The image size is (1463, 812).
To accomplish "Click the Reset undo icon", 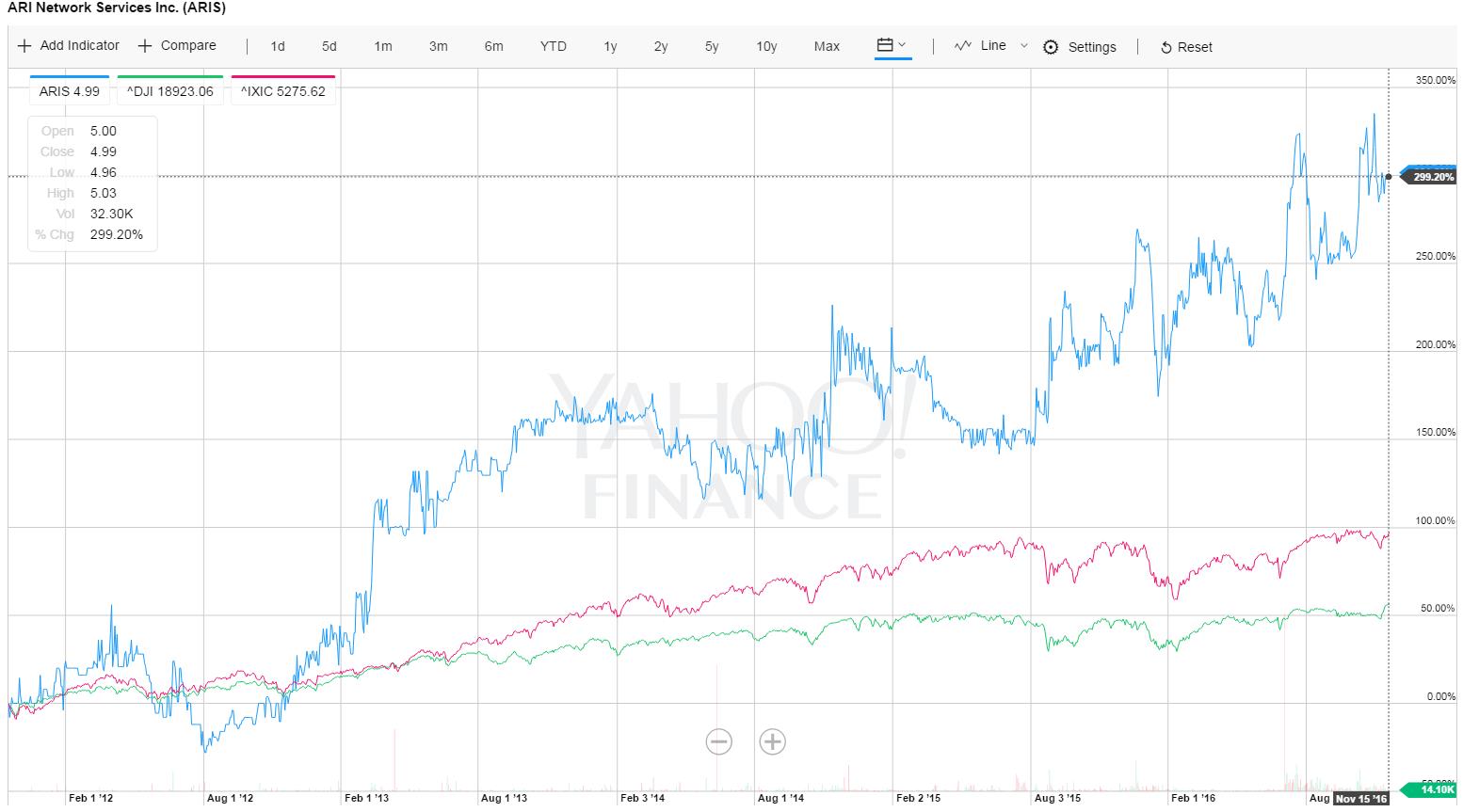I will click(x=1166, y=47).
